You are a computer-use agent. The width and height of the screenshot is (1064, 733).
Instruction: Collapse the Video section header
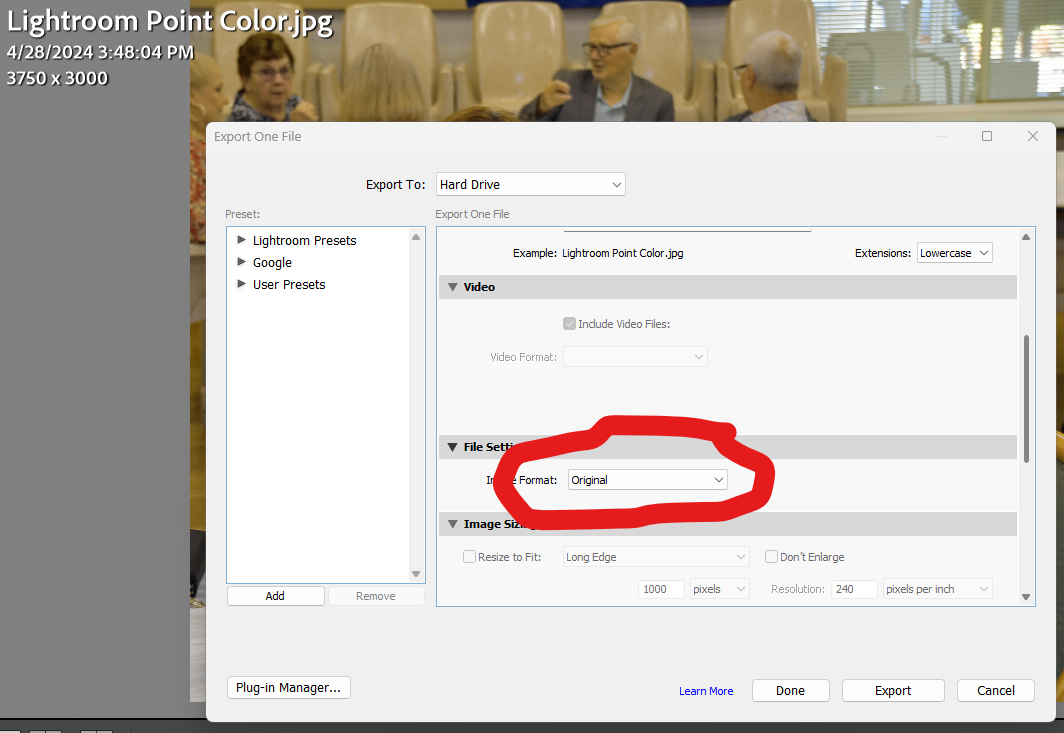453,287
